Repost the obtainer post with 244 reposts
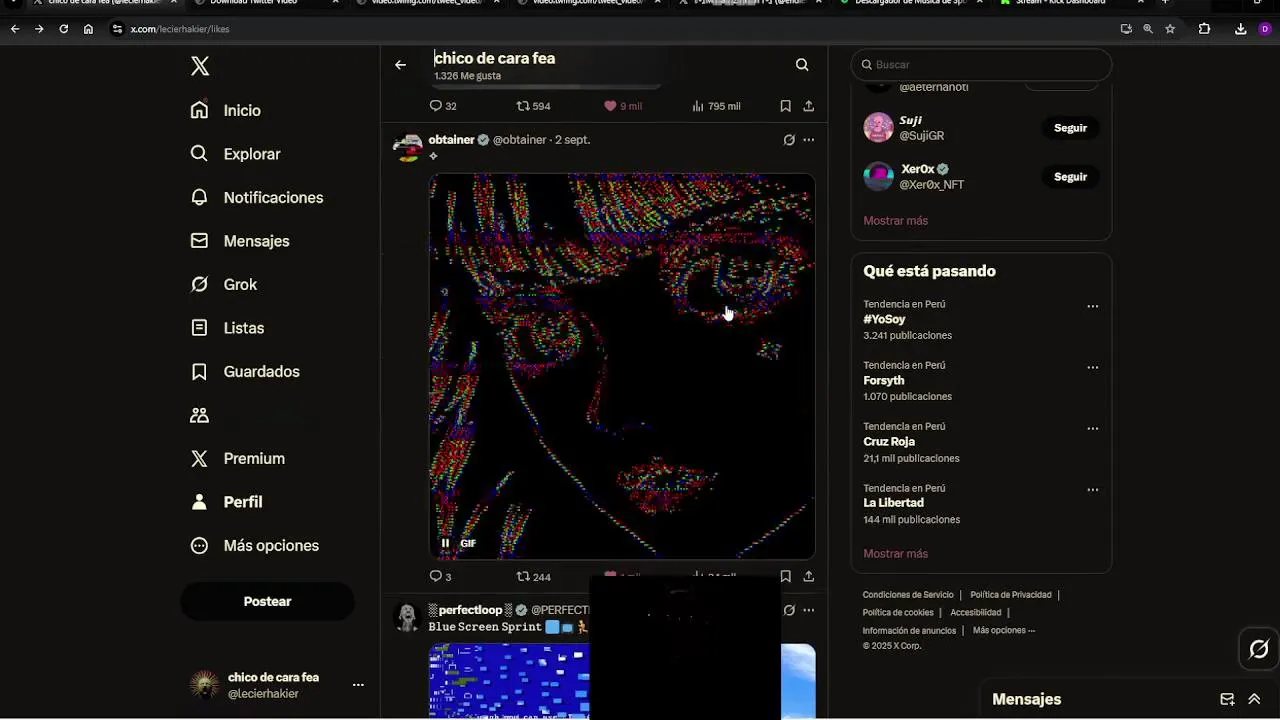The width and height of the screenshot is (1280, 720). coord(533,577)
